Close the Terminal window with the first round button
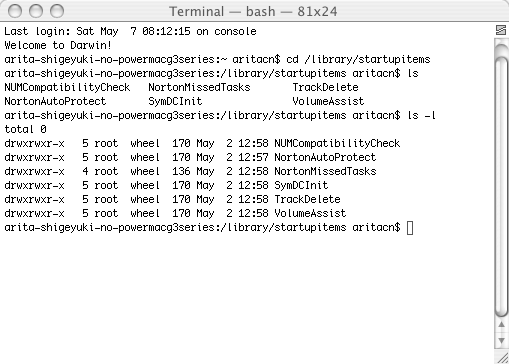Image resolution: width=509 pixels, height=364 pixels. click(15, 11)
